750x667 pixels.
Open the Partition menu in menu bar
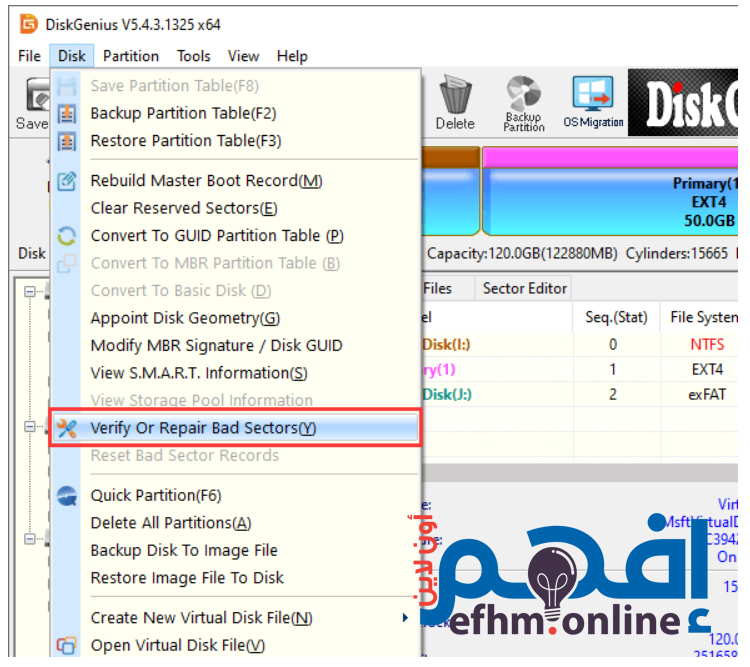point(131,56)
